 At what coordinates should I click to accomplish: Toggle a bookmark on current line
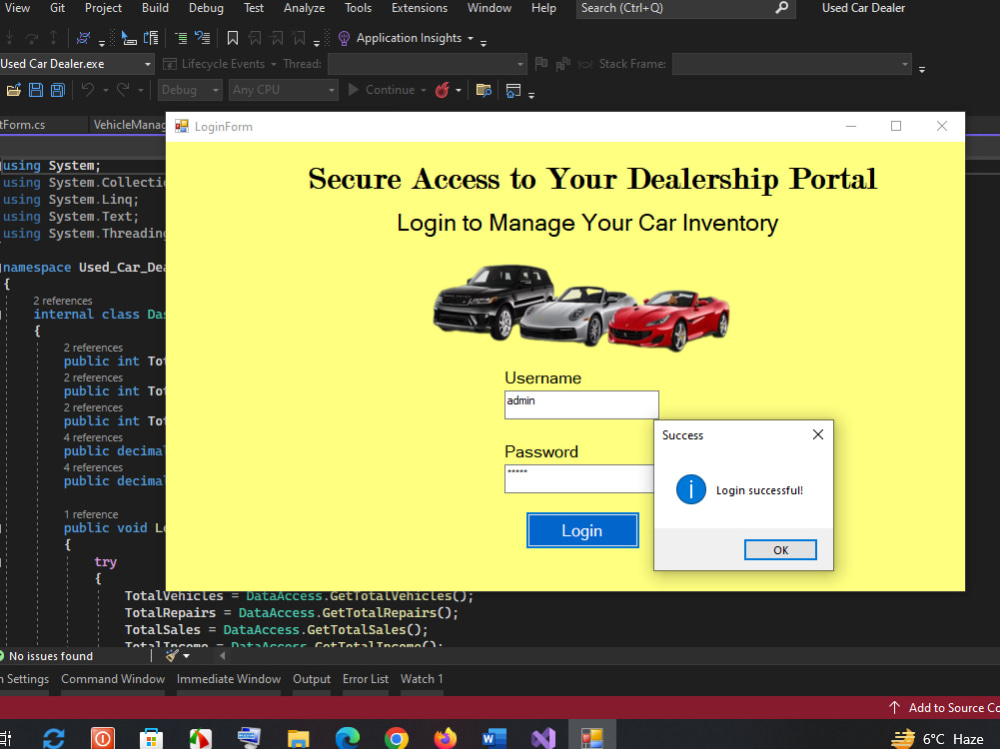coord(233,38)
